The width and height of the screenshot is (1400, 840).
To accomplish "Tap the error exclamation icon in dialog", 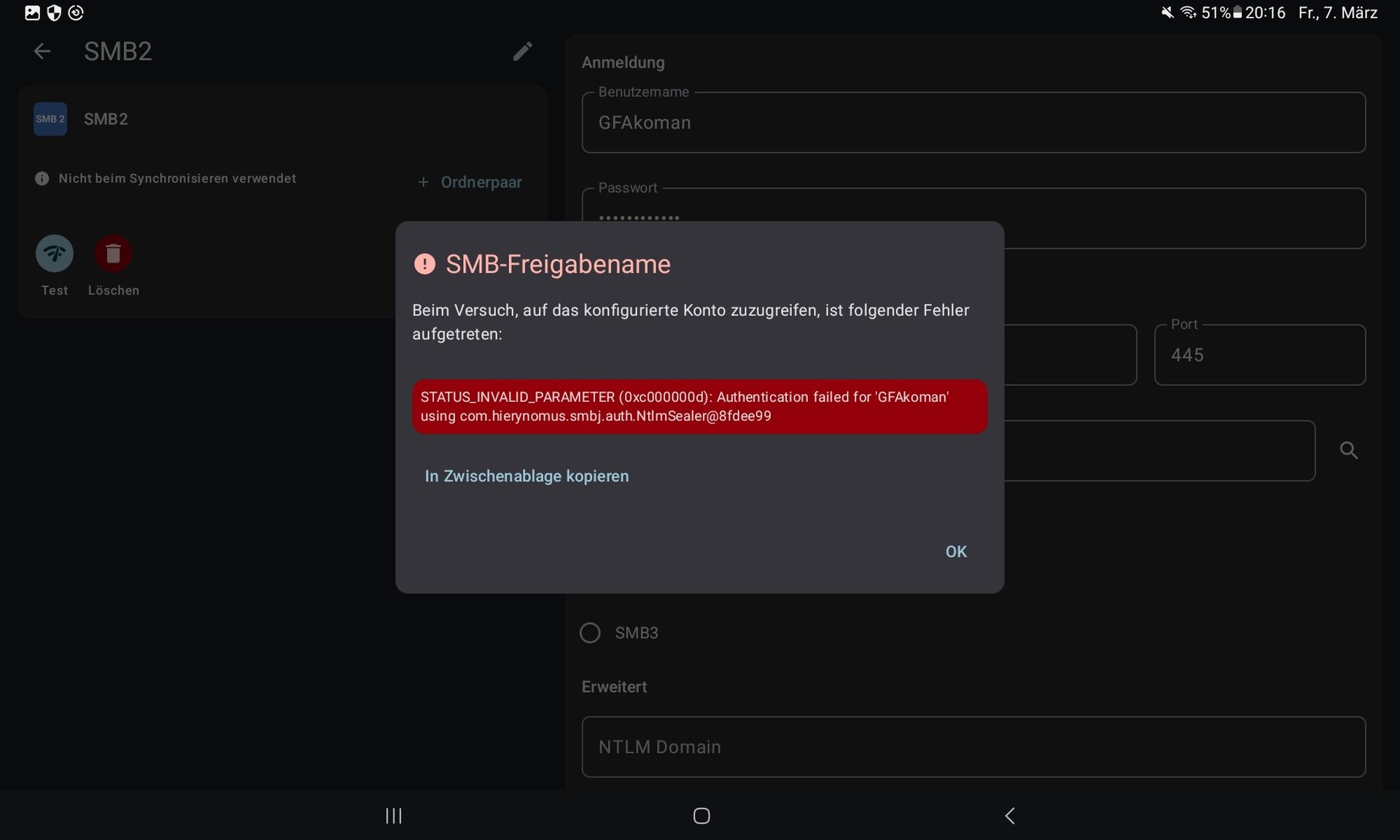I will point(424,264).
